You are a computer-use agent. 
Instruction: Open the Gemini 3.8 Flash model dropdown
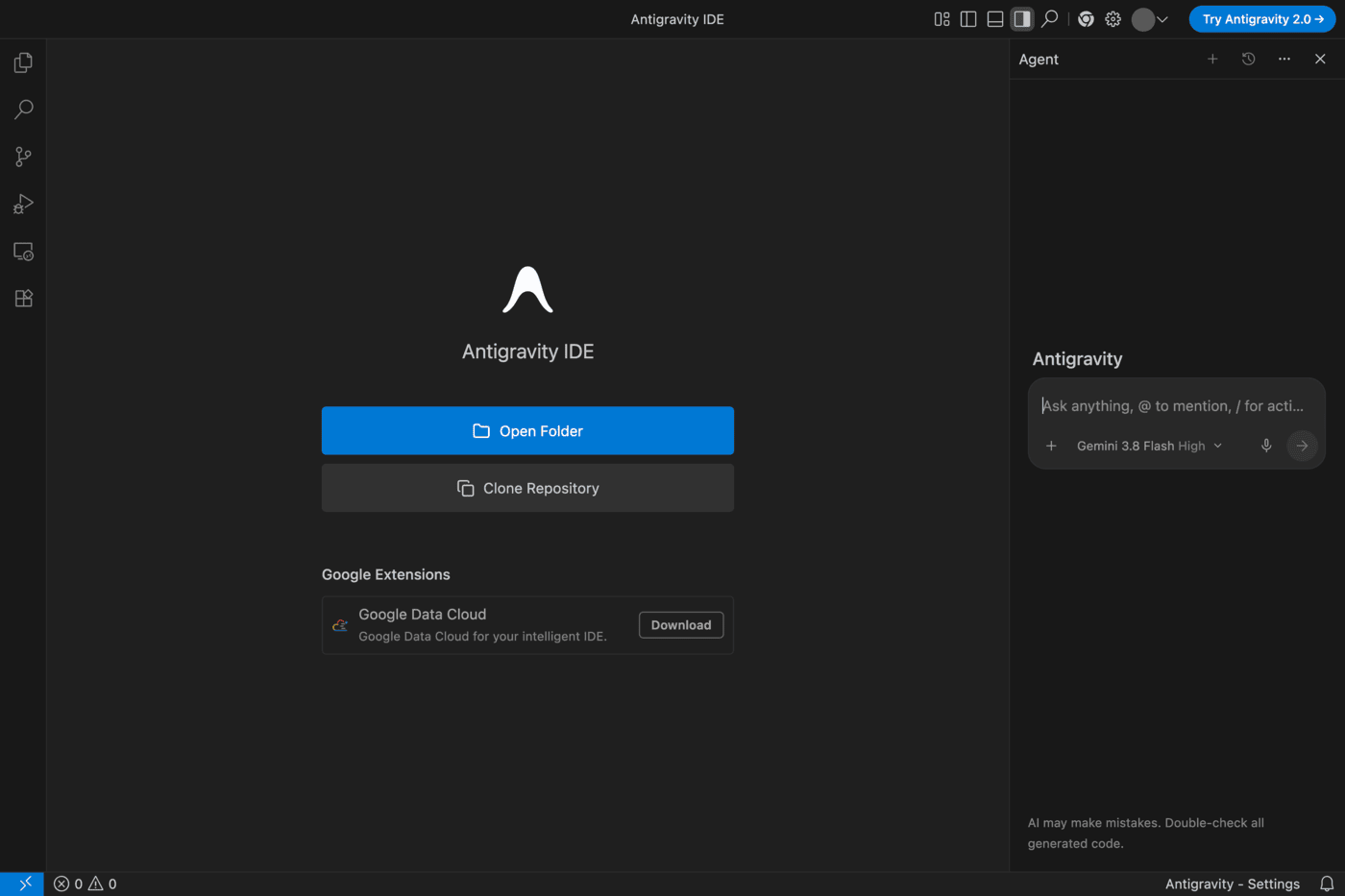tap(1149, 446)
